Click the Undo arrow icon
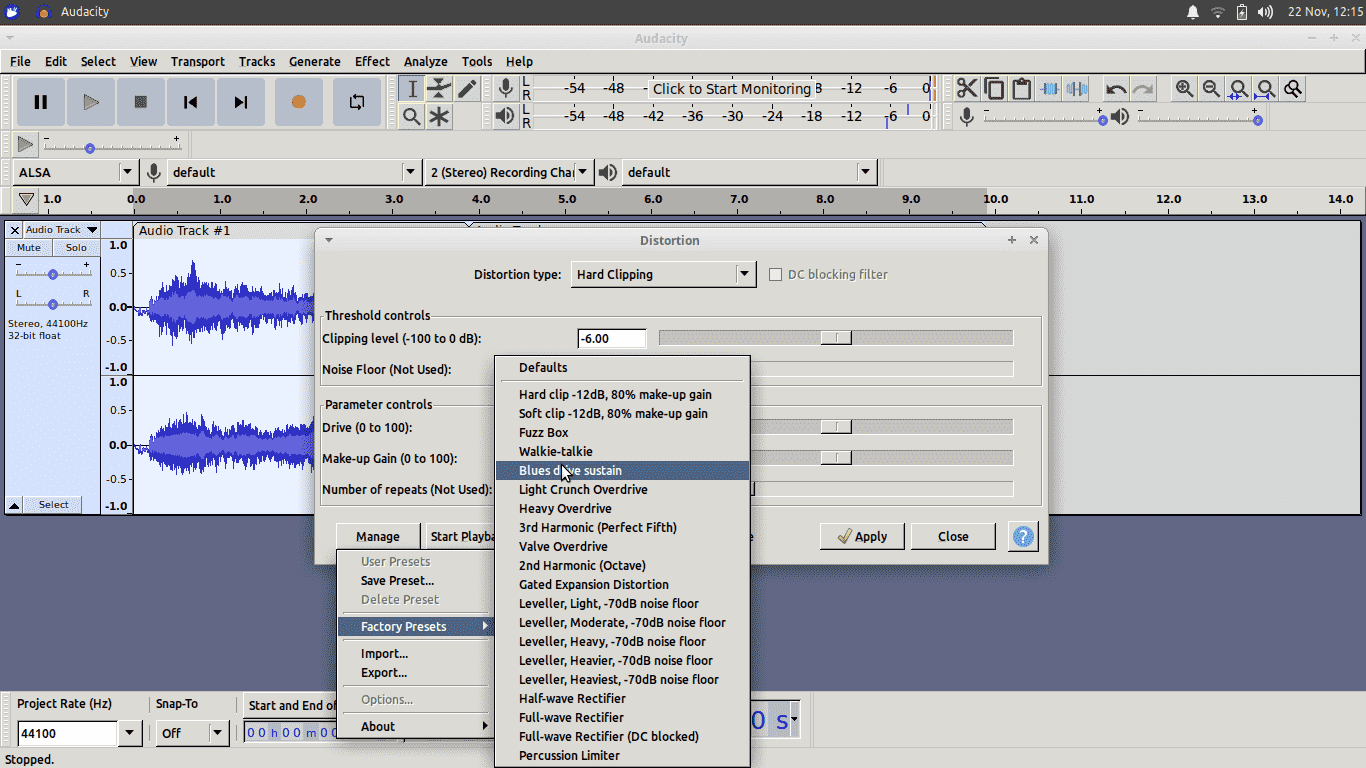Image resolution: width=1366 pixels, height=768 pixels. (x=1116, y=89)
